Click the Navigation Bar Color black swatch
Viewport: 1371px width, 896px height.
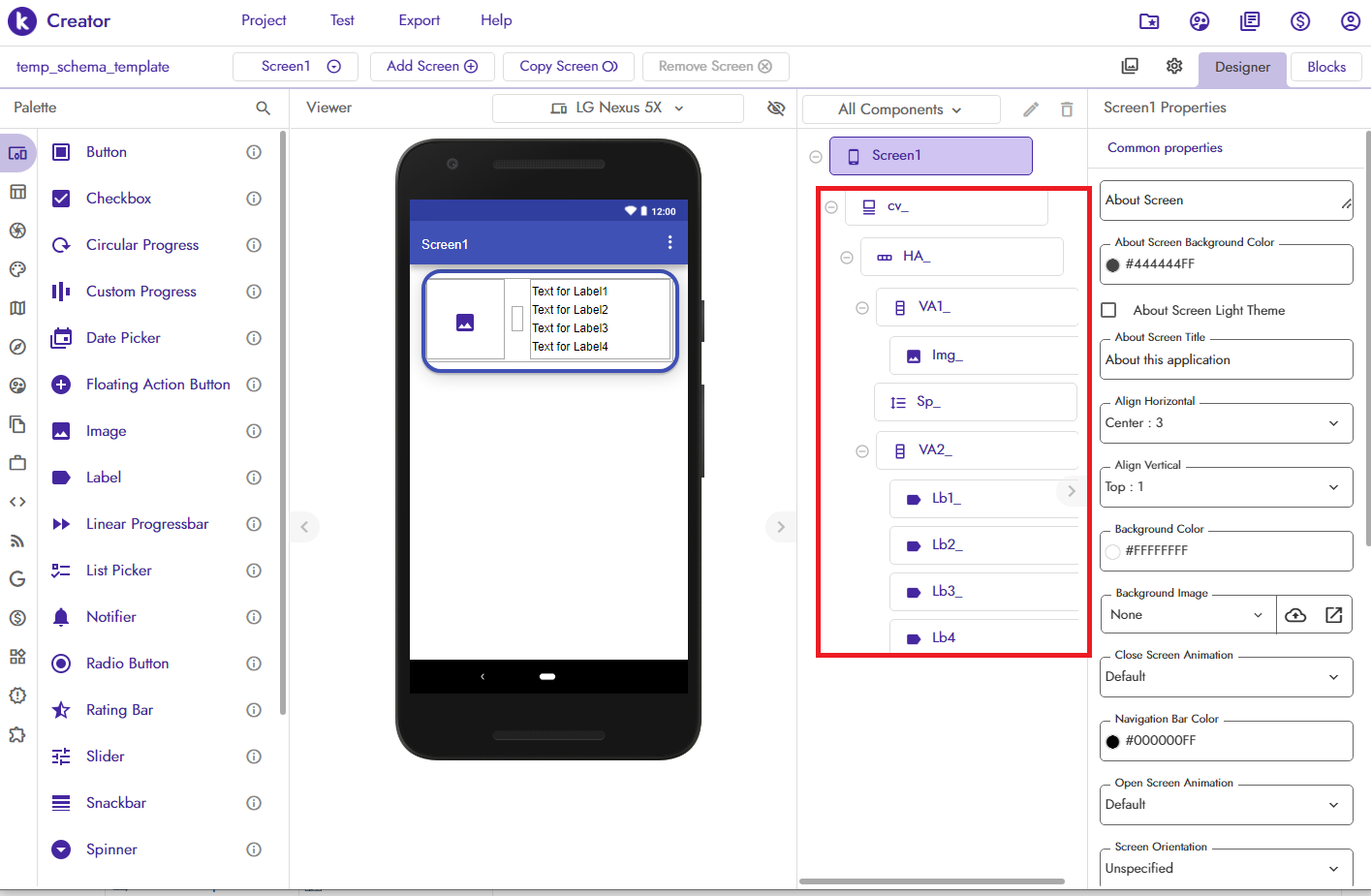1113,741
